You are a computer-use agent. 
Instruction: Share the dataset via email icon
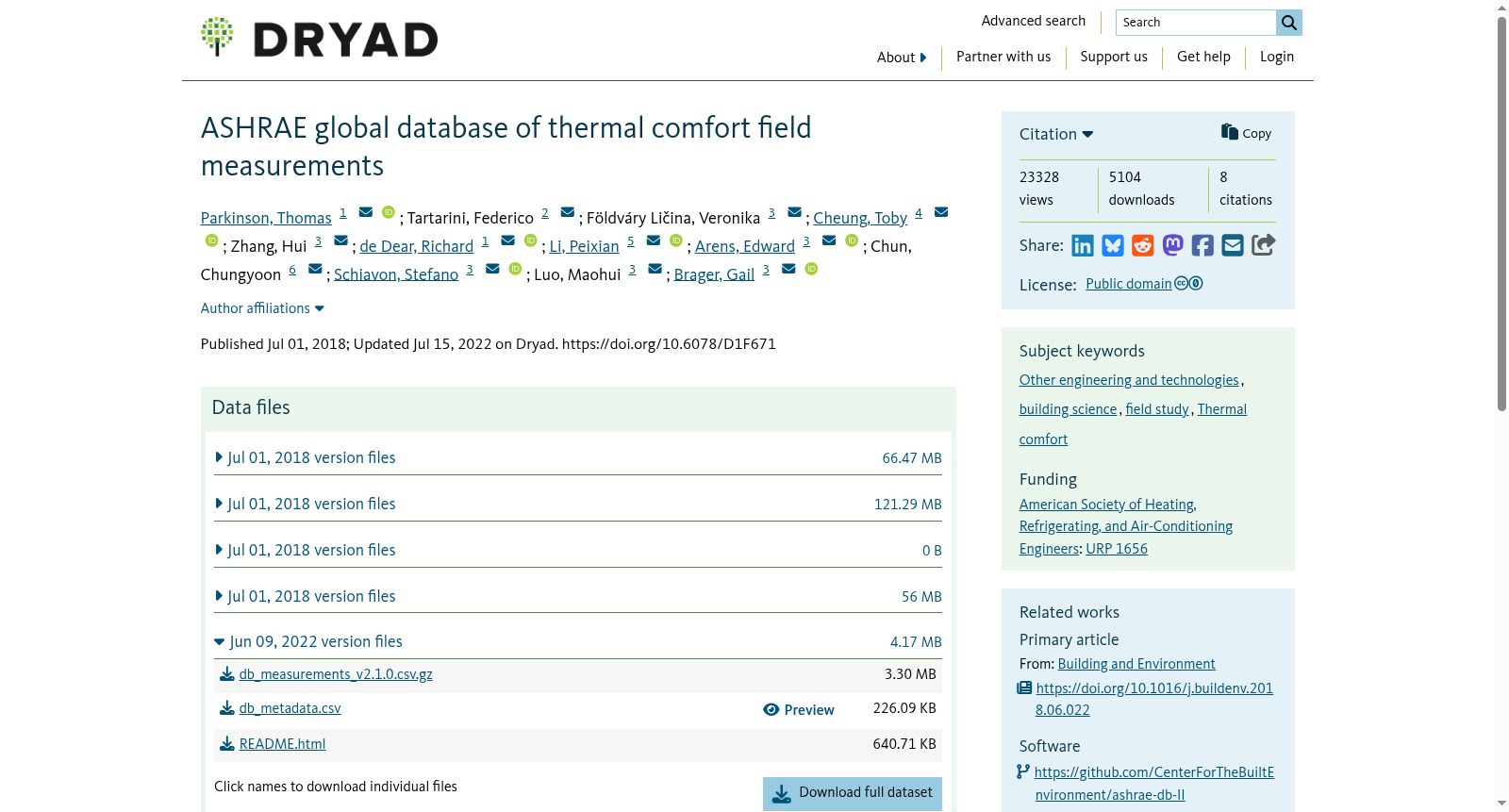click(1233, 246)
